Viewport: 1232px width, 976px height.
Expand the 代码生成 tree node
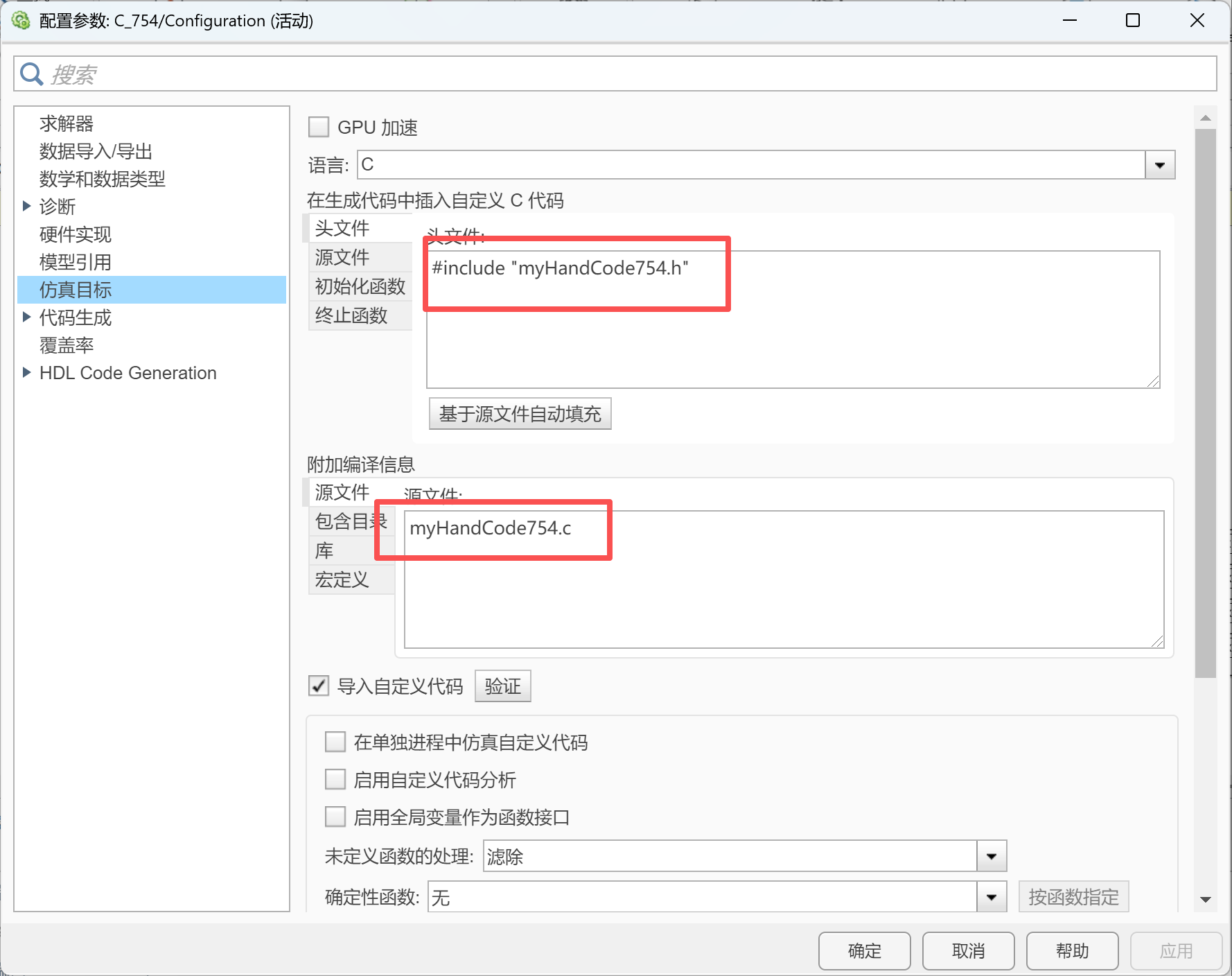click(x=27, y=317)
